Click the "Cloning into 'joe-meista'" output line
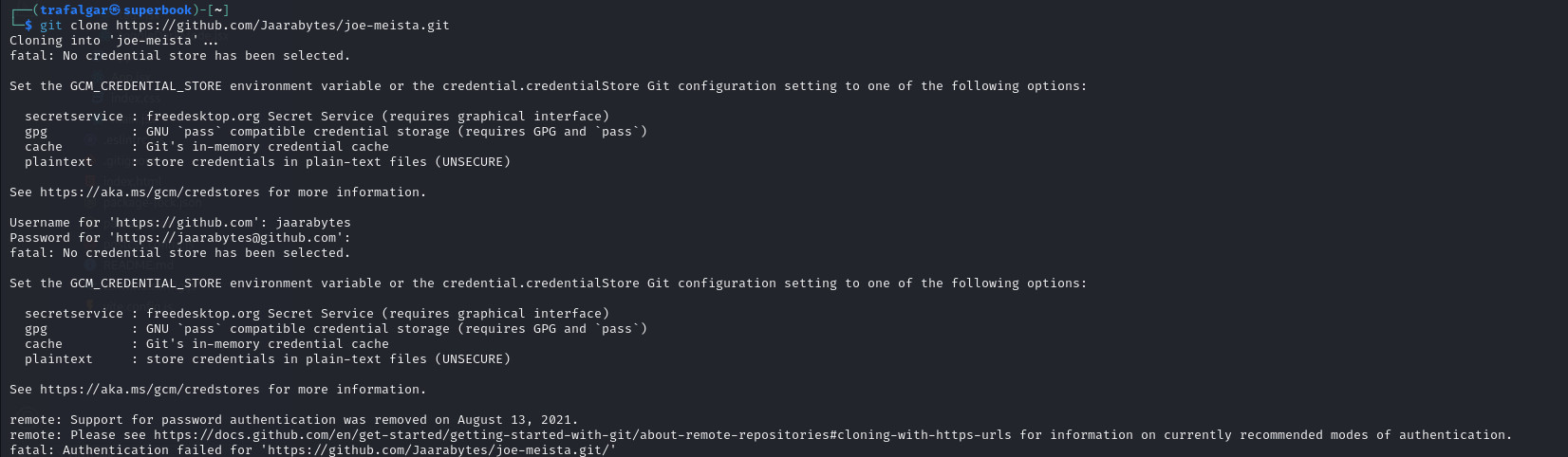1568x457 pixels. (x=114, y=41)
